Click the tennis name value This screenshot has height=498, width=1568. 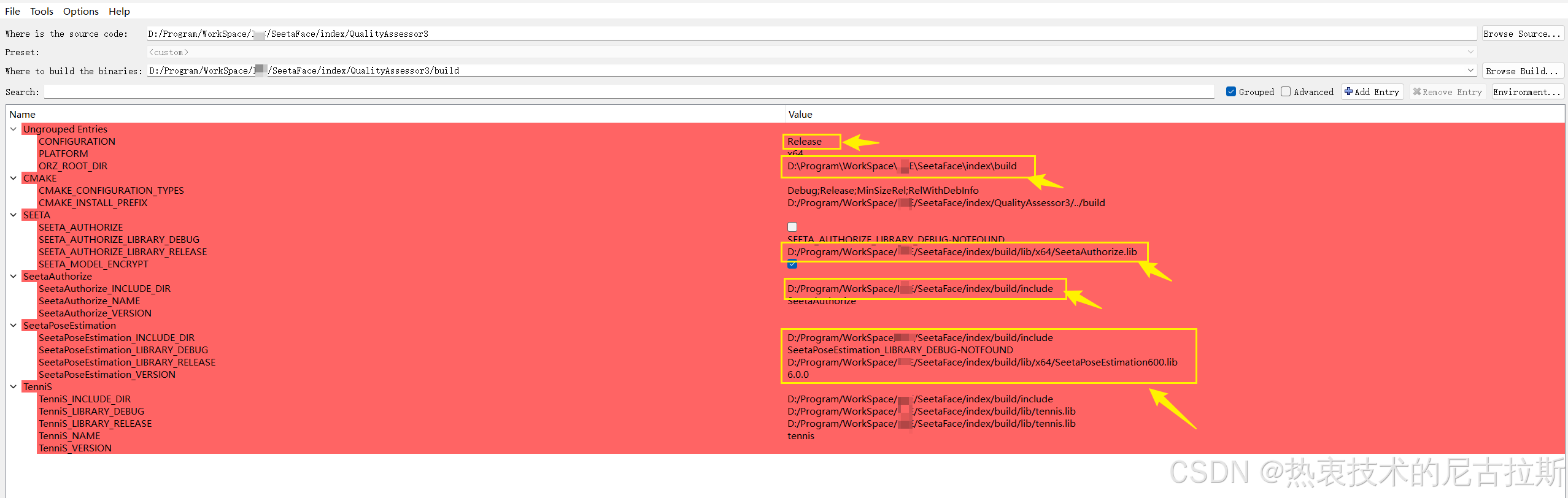pyautogui.click(x=801, y=436)
